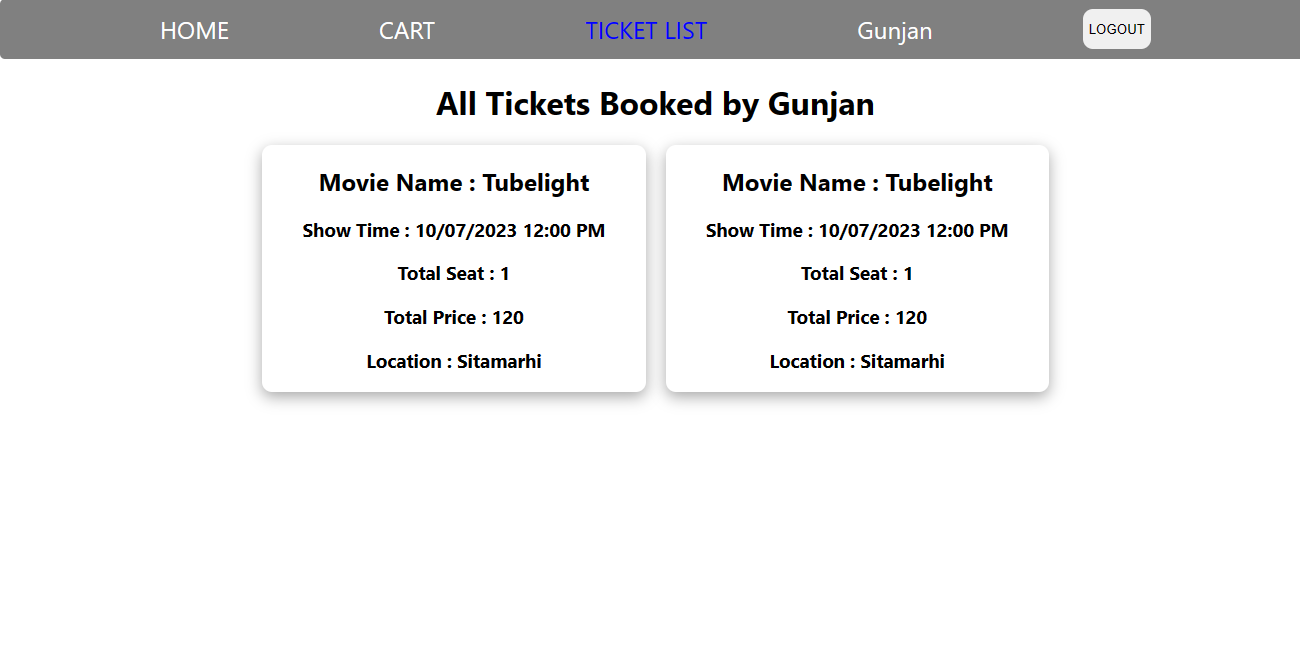Navigate to the HOME page
This screenshot has height=650, width=1300.
click(194, 30)
